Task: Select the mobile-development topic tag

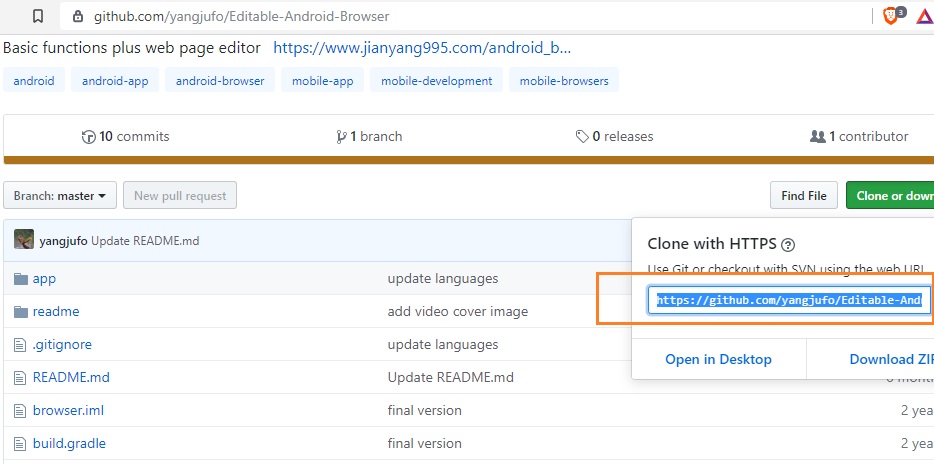Action: (x=437, y=80)
